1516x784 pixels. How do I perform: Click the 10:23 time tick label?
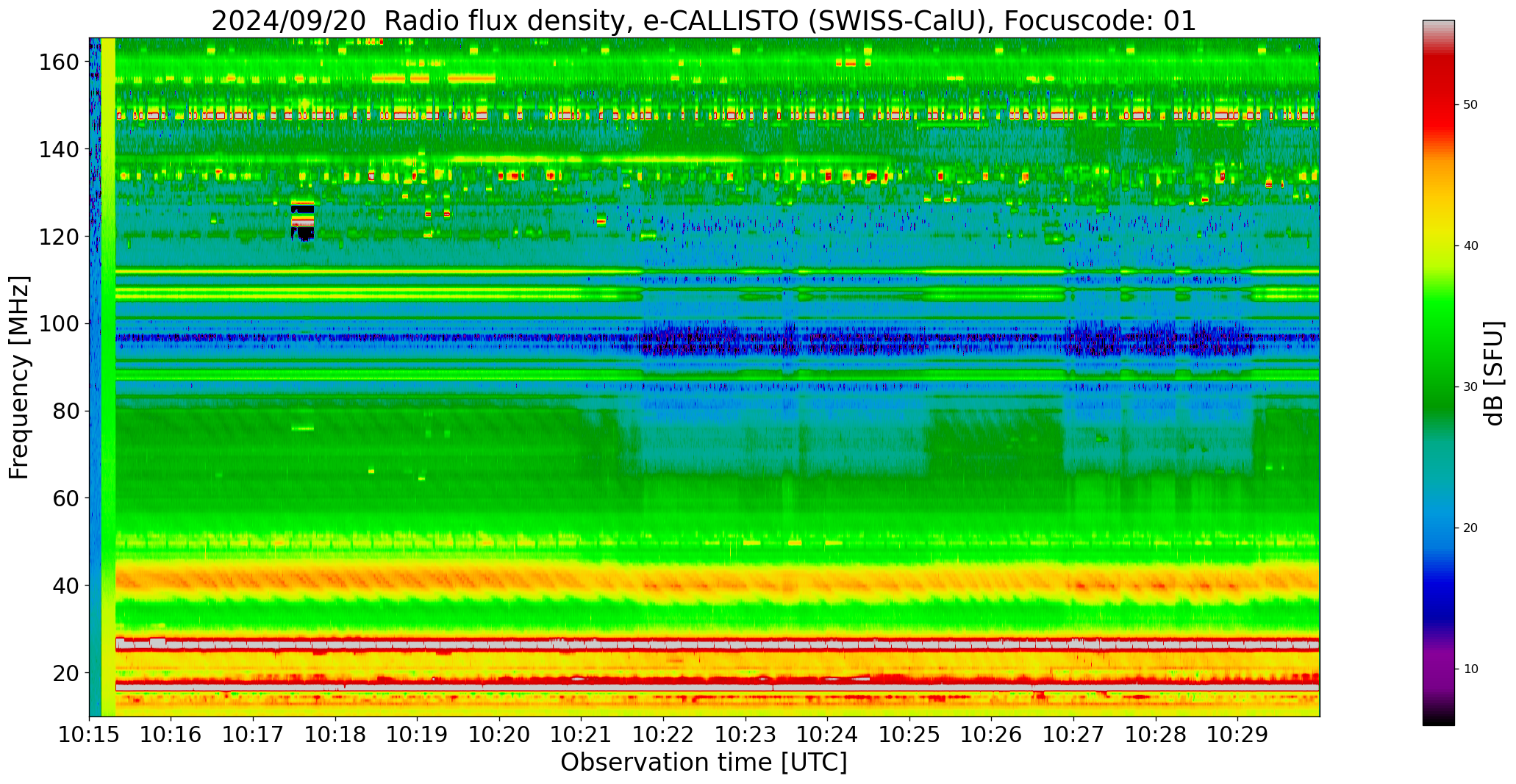coord(745,735)
